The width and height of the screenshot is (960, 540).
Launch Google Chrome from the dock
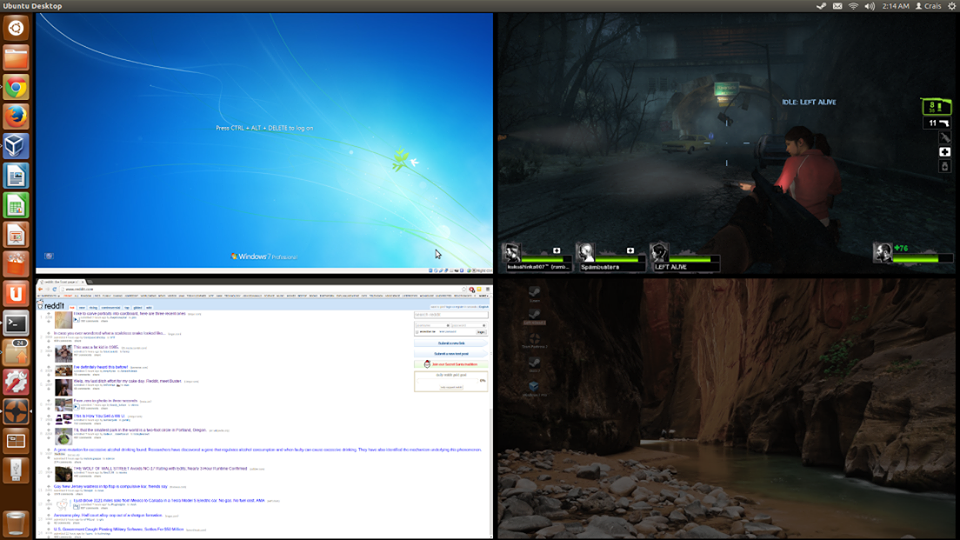click(x=16, y=88)
